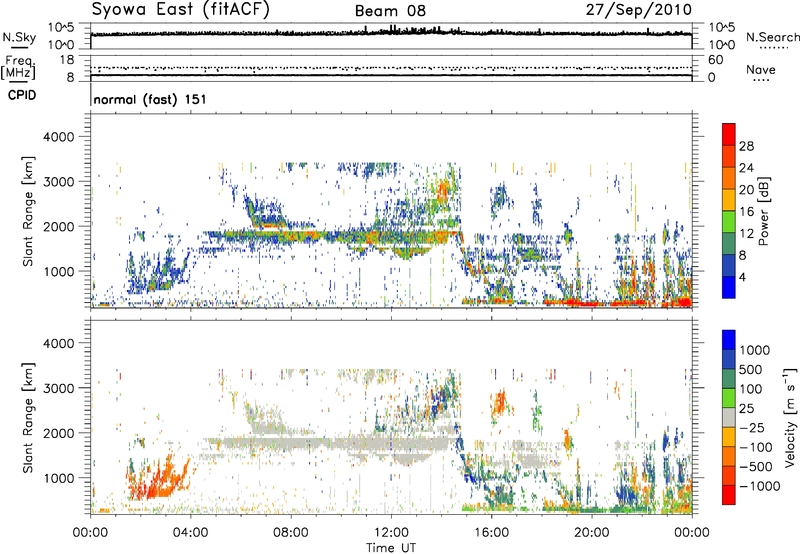Click the bright blue top swatch of velocity bar
The image size is (800, 554).
[729, 340]
